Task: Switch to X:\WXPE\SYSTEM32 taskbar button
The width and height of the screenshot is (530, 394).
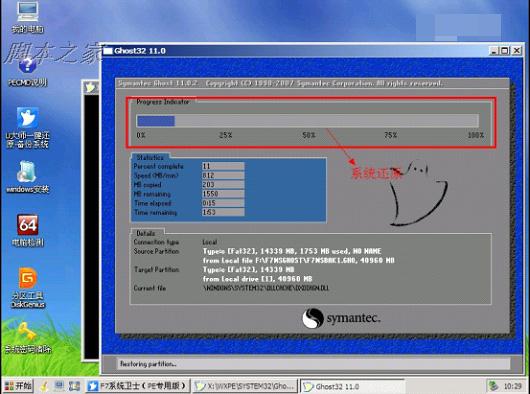Action: (x=246, y=386)
